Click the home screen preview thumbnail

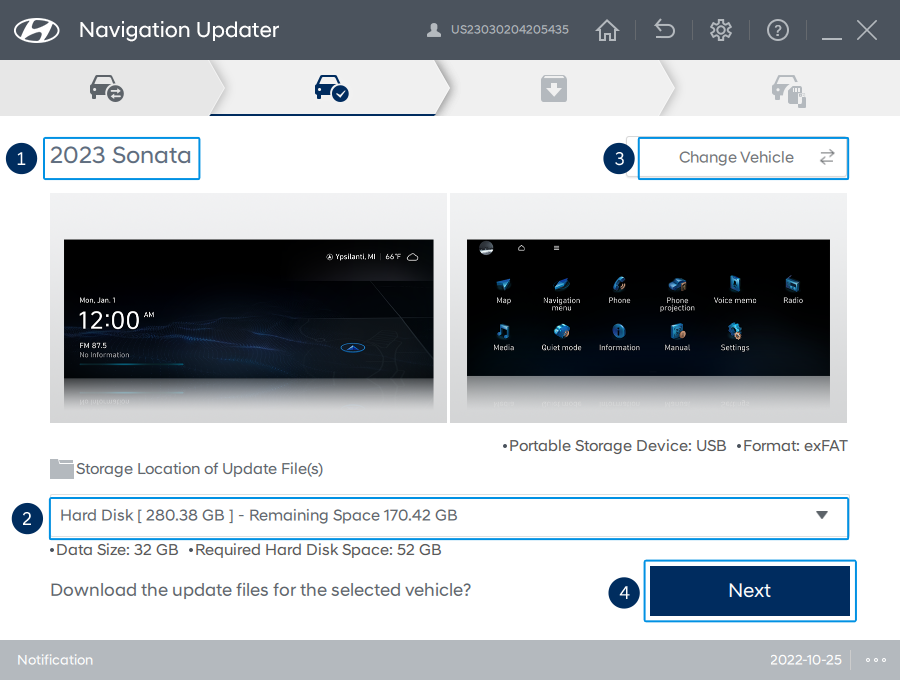pos(248,308)
